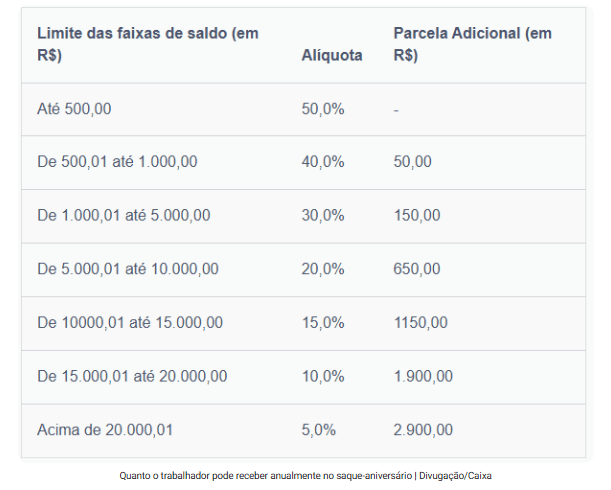
Task: Click the 50,0% rate cell
Action: coord(322,109)
